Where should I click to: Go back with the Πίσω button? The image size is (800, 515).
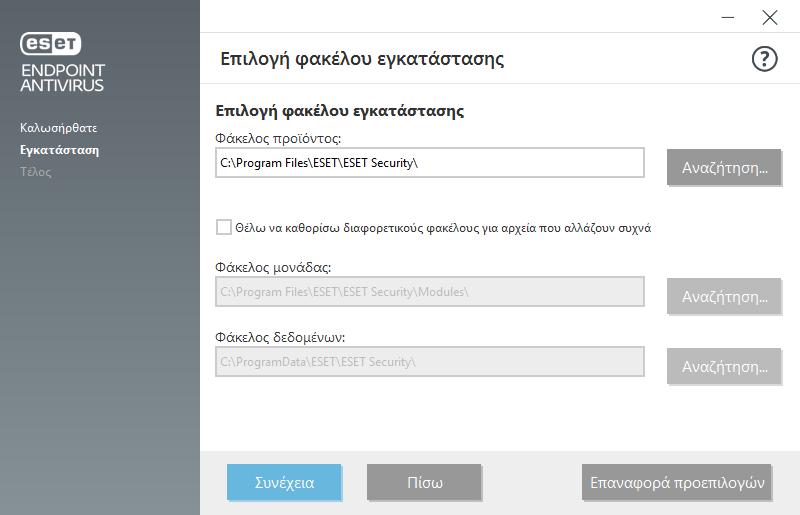click(x=424, y=482)
